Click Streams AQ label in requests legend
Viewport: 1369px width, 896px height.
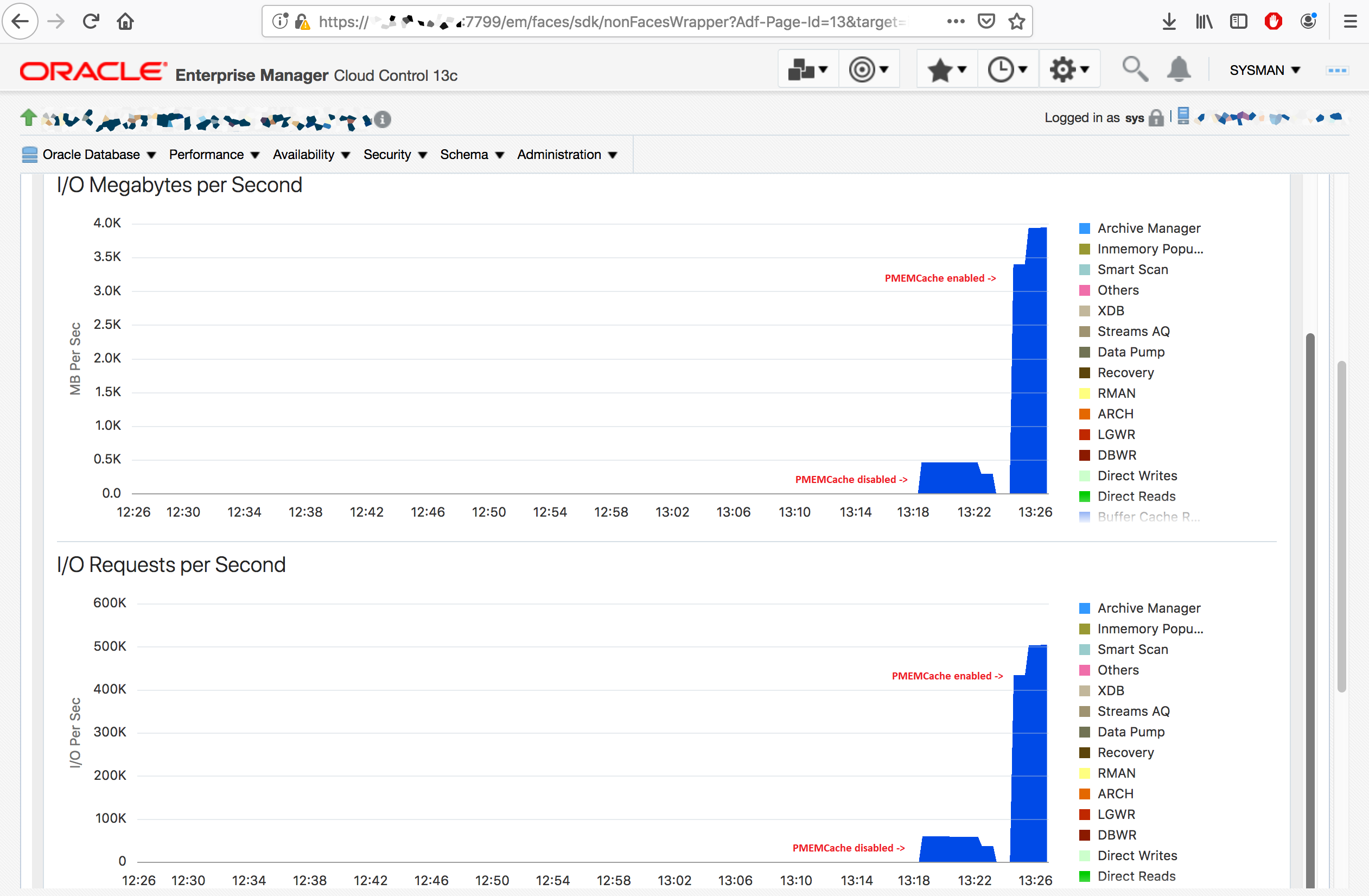tap(1133, 711)
